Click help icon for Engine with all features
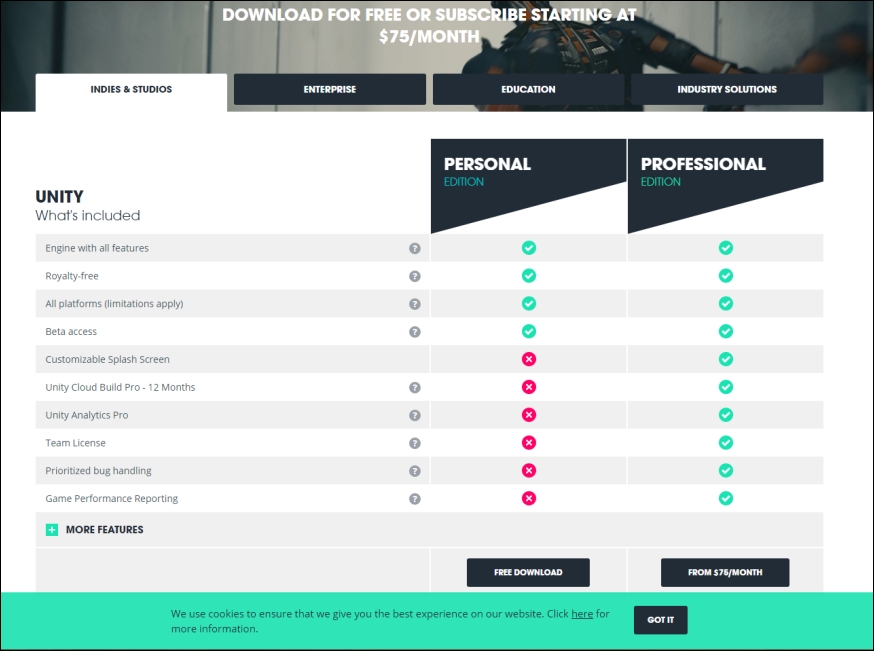The width and height of the screenshot is (874, 651). click(x=415, y=248)
